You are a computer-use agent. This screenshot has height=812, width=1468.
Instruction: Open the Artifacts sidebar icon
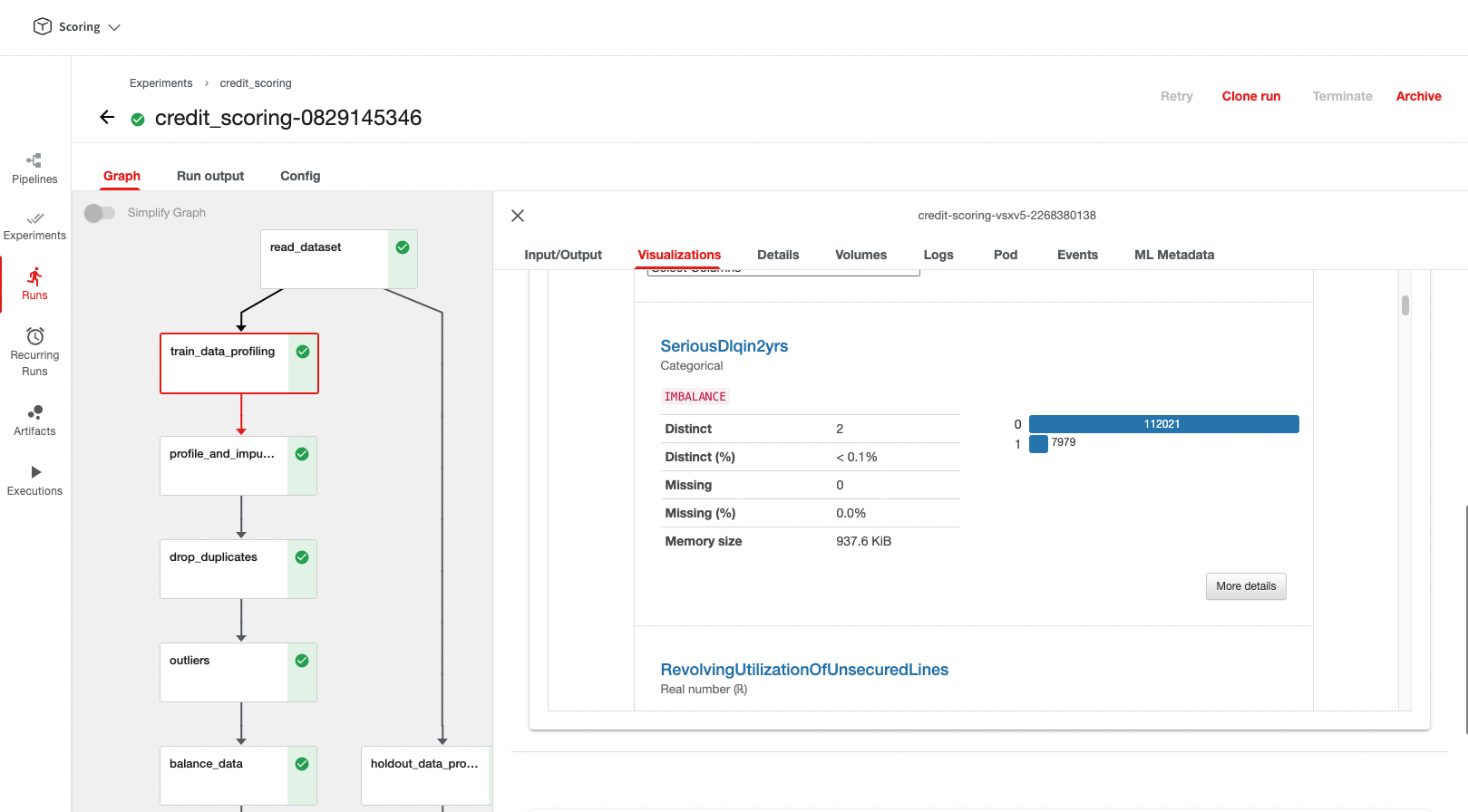point(34,412)
